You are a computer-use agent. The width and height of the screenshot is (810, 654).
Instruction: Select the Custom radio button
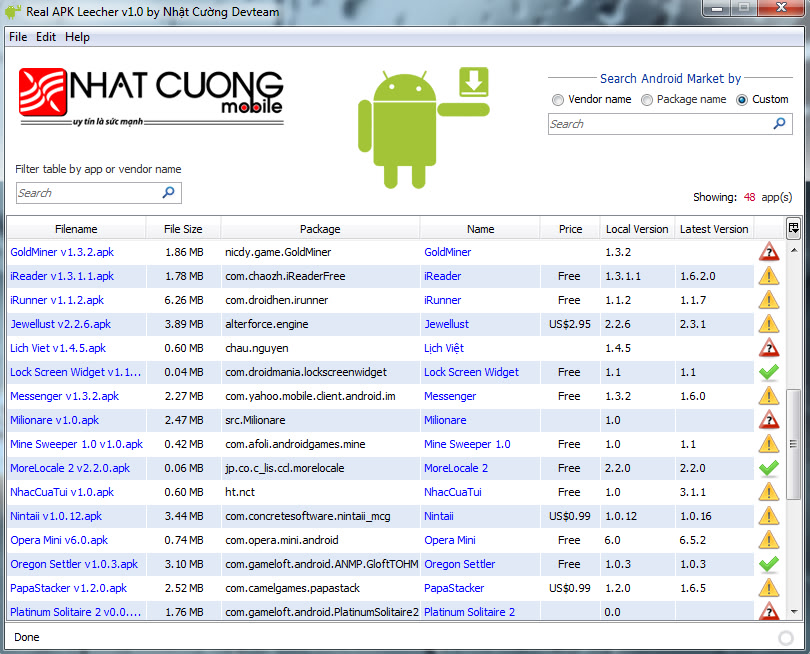pos(742,100)
